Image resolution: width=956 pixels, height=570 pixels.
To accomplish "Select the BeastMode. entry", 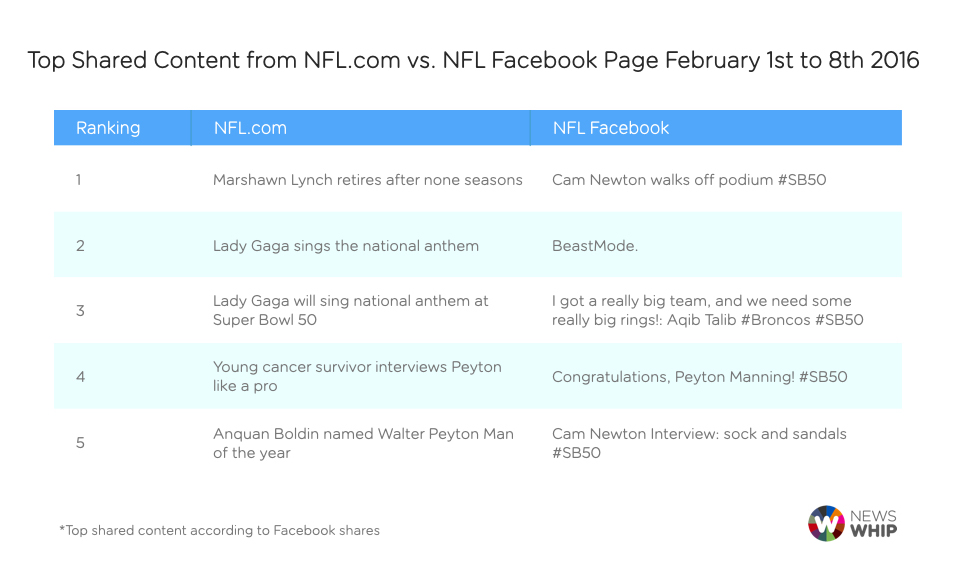I will coord(594,245).
